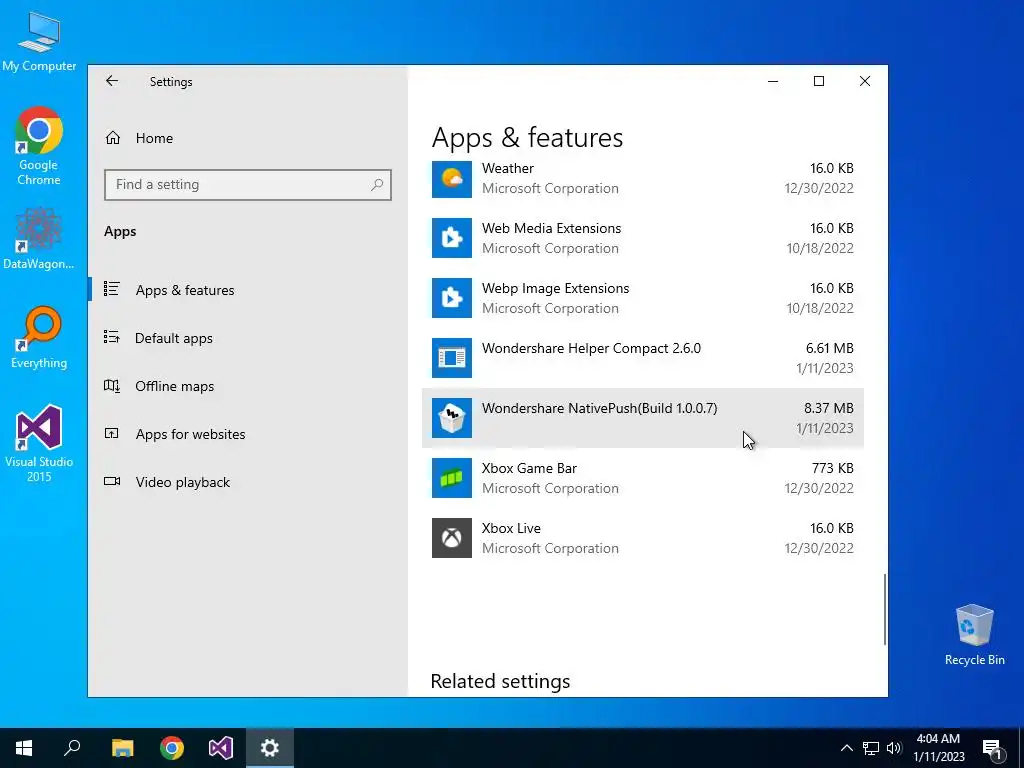
Task: Minimize the Settings window
Action: (x=773, y=81)
